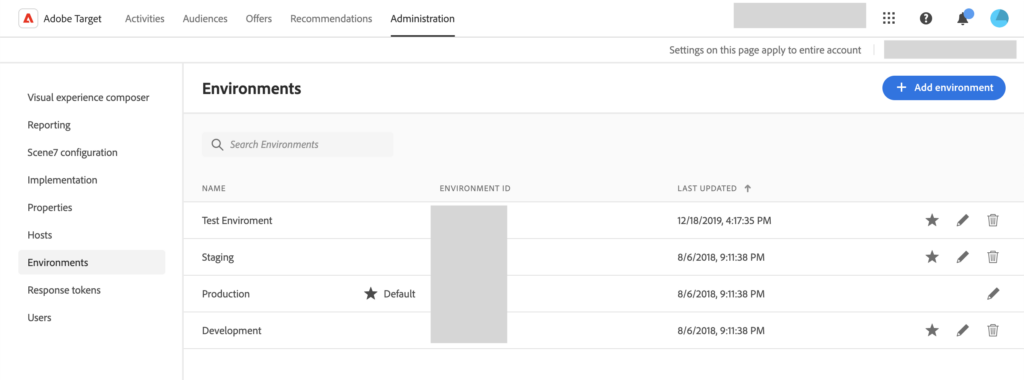Viewport: 1024px width, 380px height.
Task: Edit Development with the pencil icon
Action: click(x=963, y=330)
